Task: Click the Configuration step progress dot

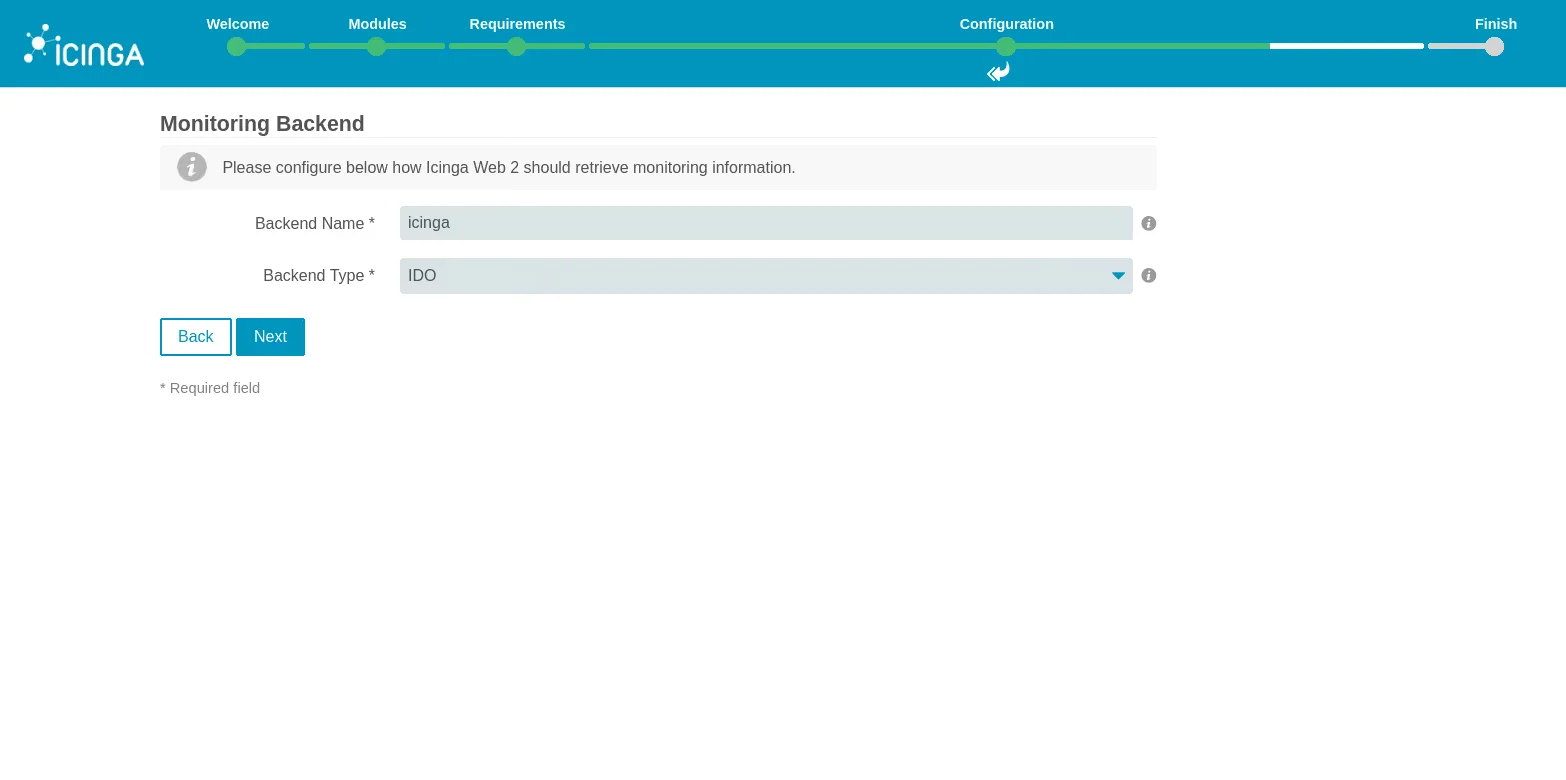Action: click(1006, 46)
